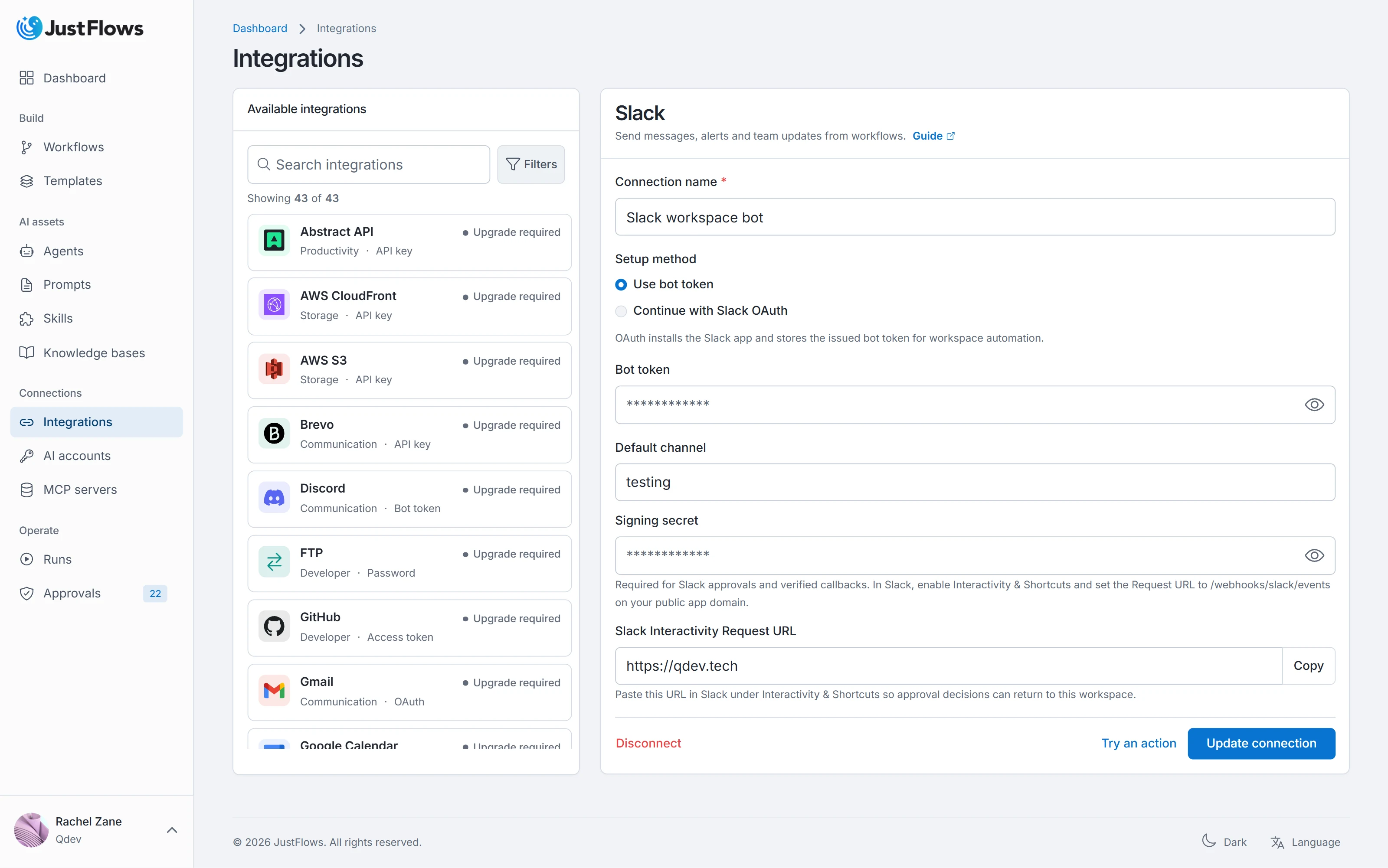Viewport: 1388px width, 868px height.
Task: Click the Runs play icon
Action: point(26,559)
